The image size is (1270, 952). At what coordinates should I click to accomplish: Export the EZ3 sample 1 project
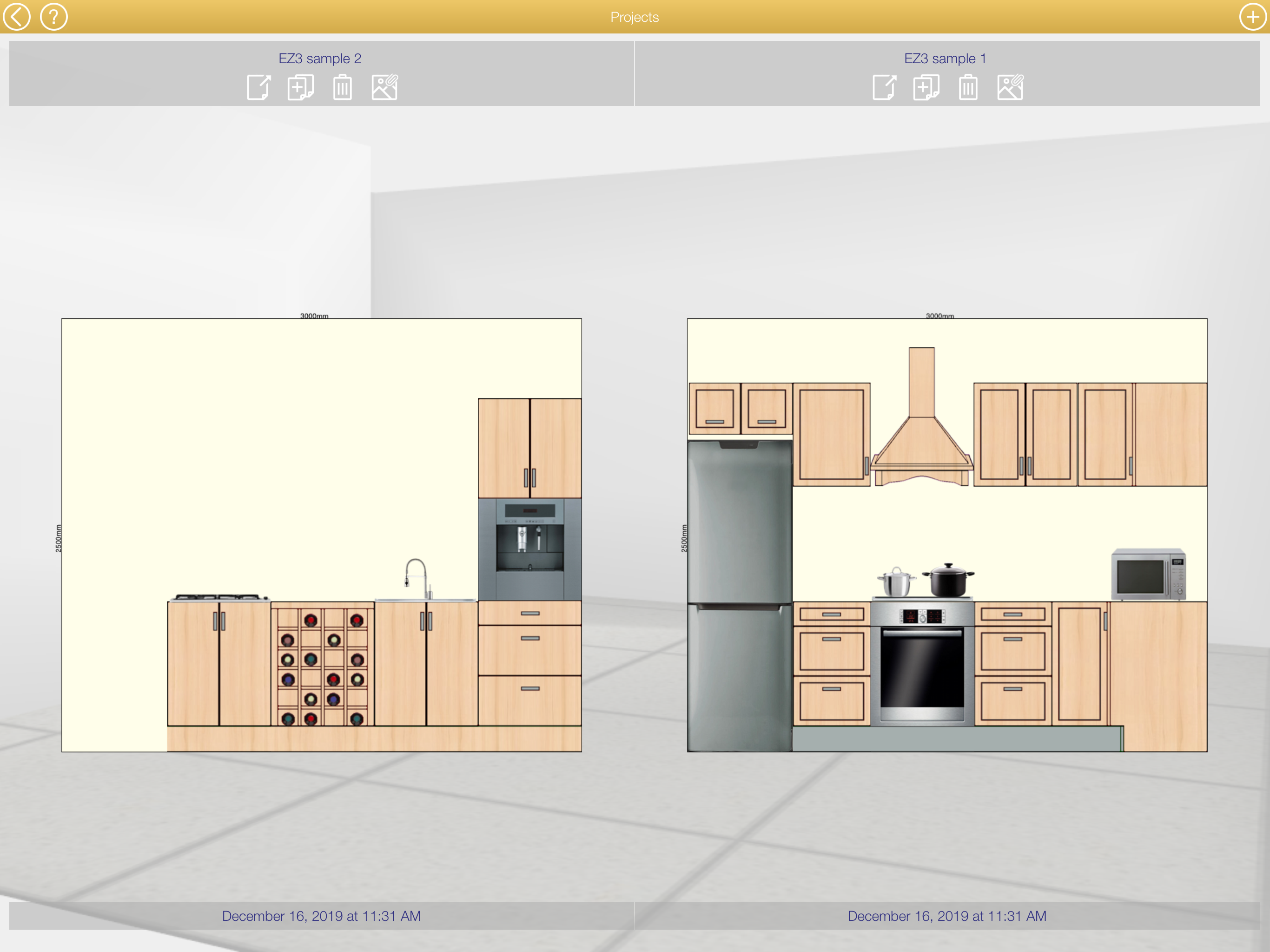pos(884,88)
